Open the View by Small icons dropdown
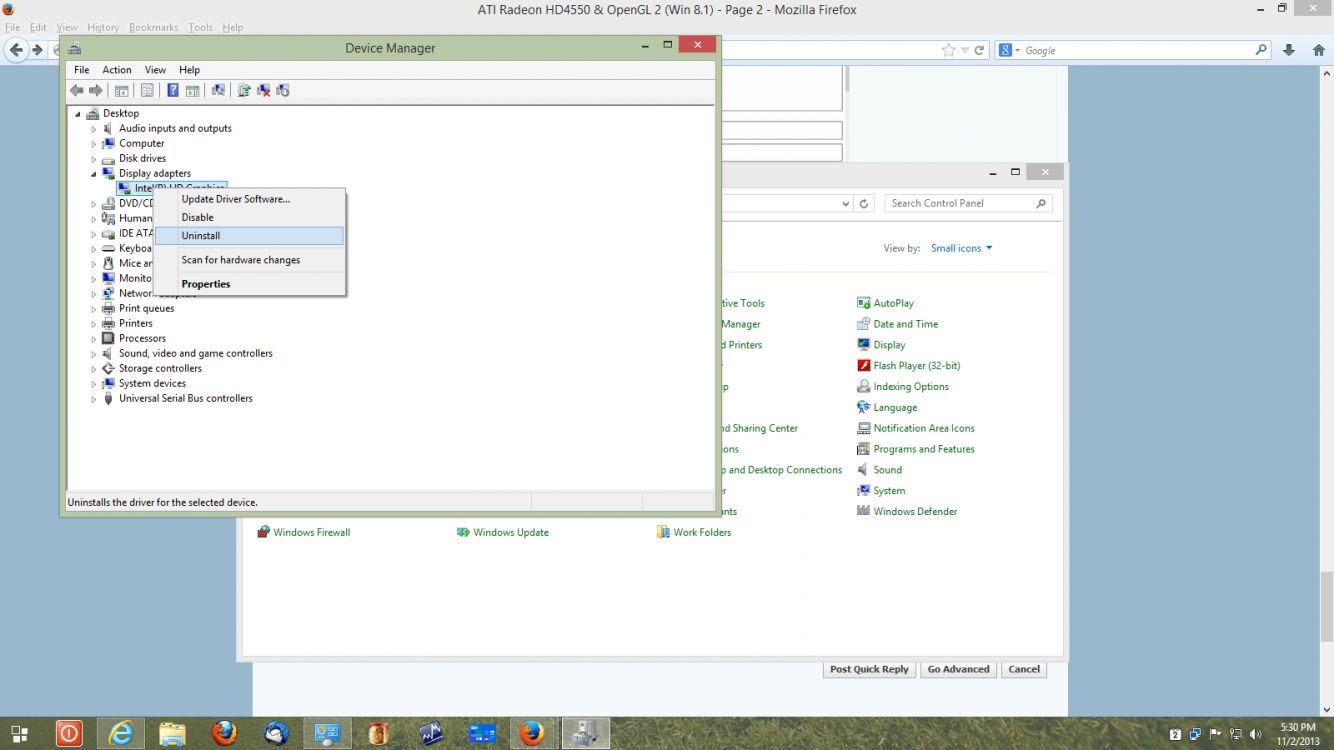 961,248
